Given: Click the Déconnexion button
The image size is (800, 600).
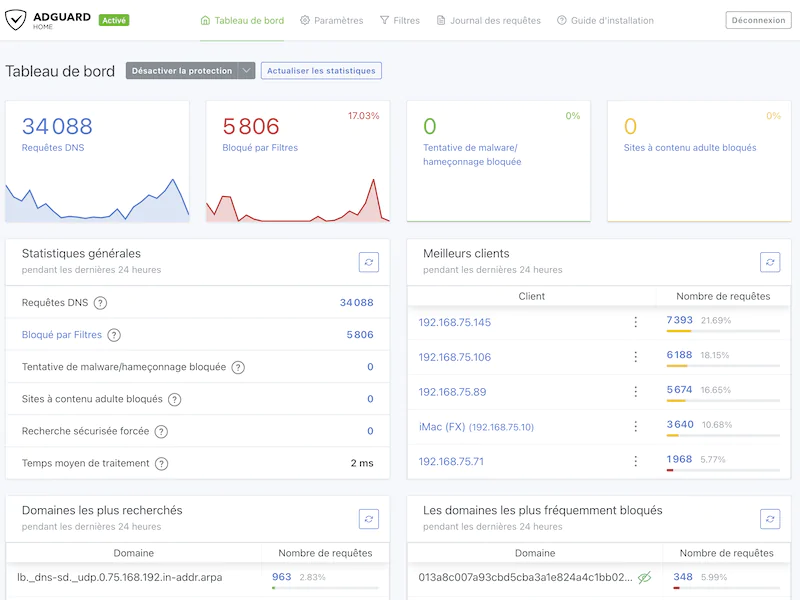Looking at the screenshot, I should click(760, 19).
